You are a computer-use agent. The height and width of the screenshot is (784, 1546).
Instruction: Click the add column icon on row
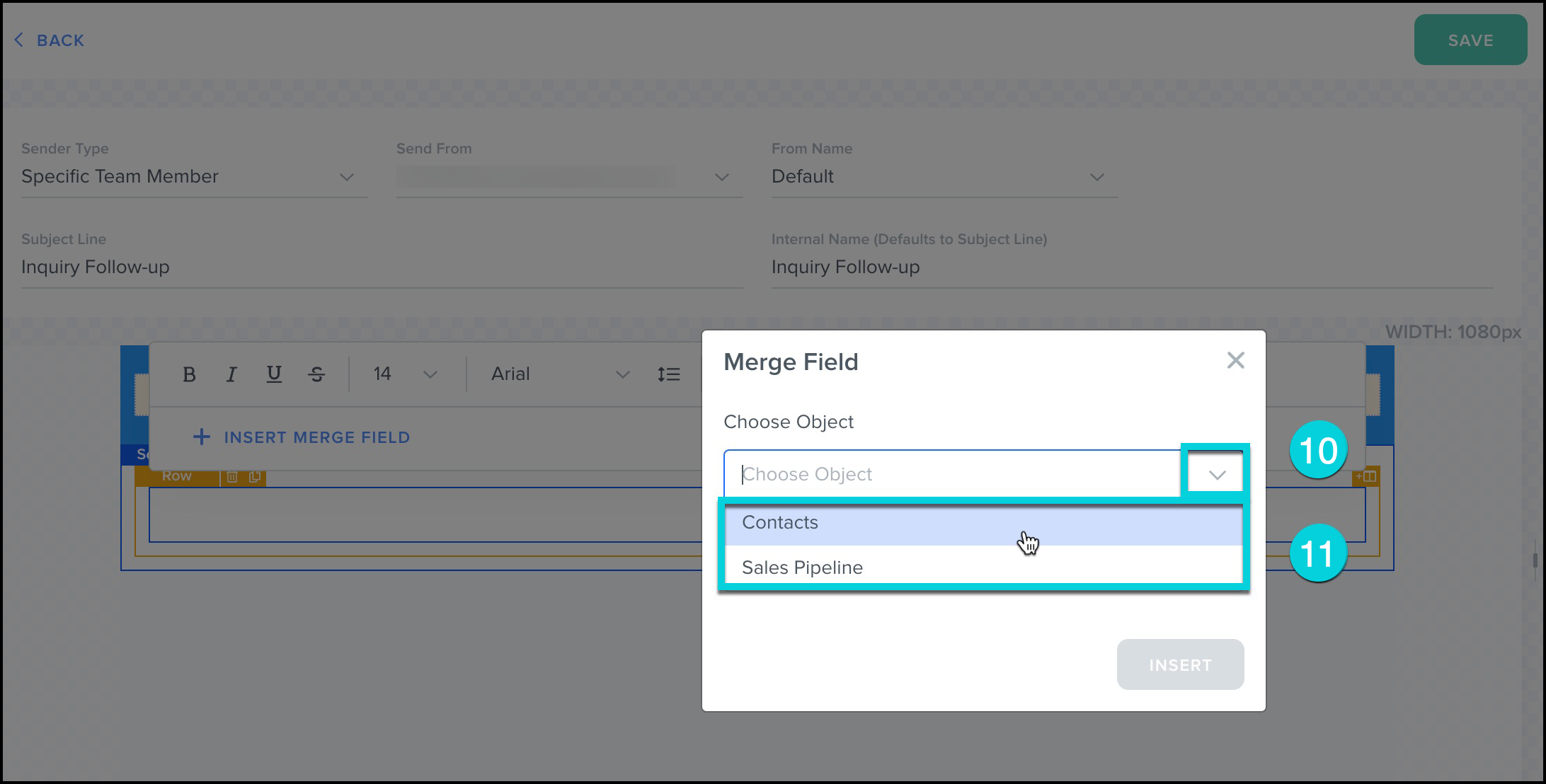[x=1366, y=476]
